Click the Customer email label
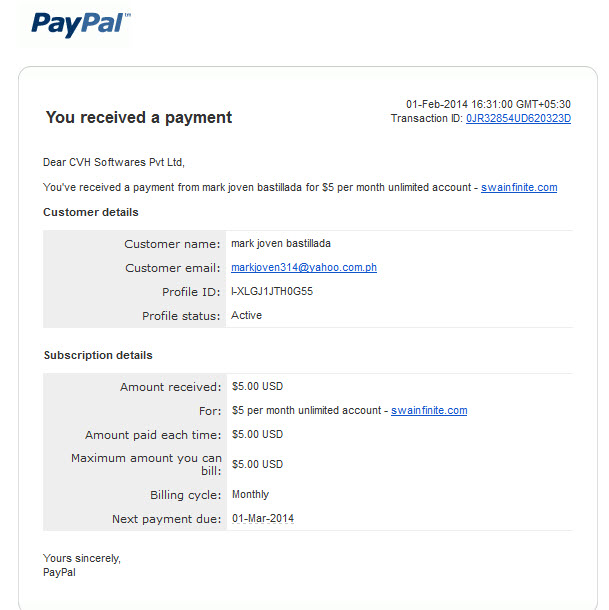Screen dimensions: 609x610 click(x=172, y=268)
